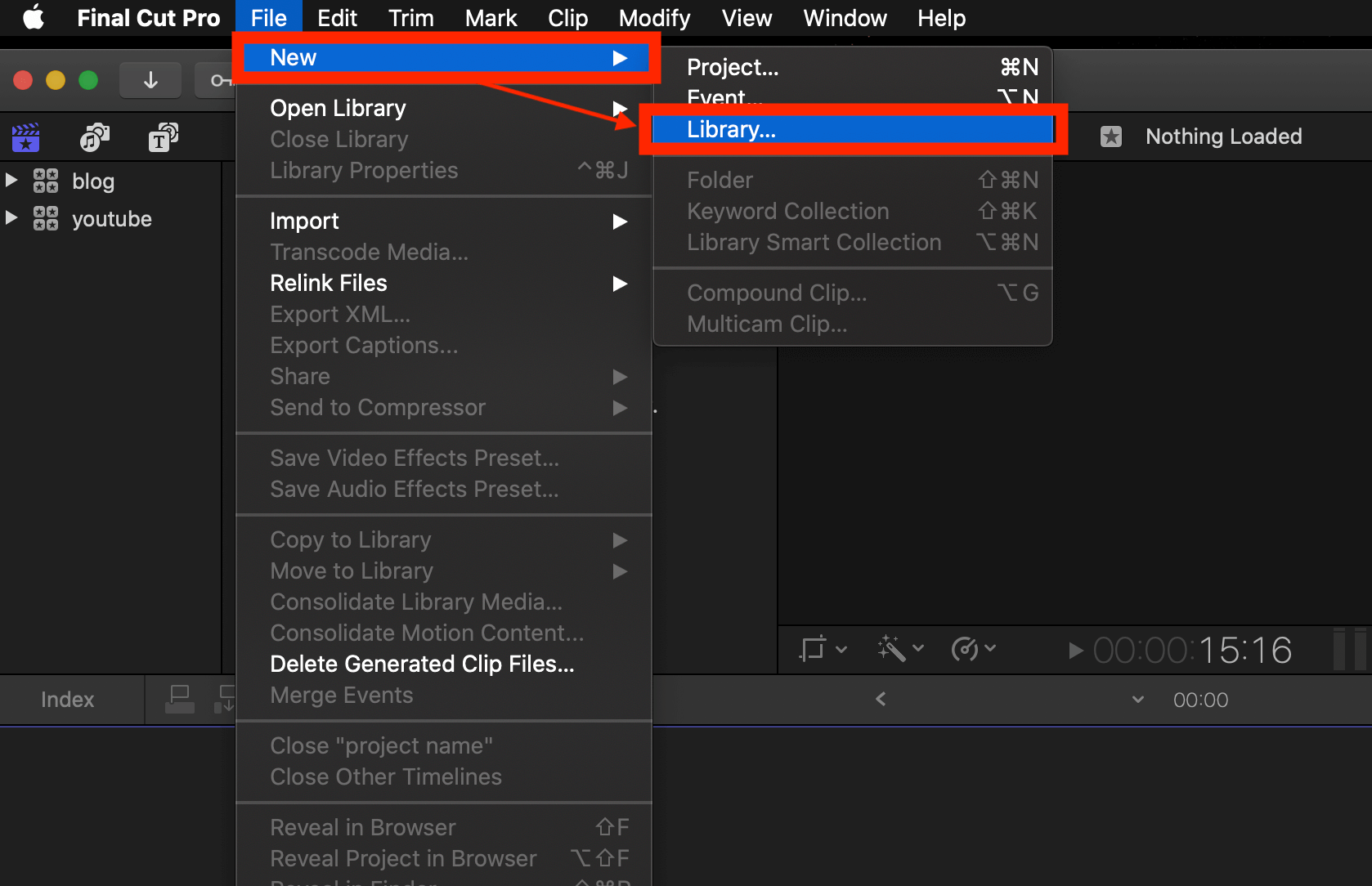Open the Apple menu
Viewport: 1372px width, 886px height.
point(34,17)
